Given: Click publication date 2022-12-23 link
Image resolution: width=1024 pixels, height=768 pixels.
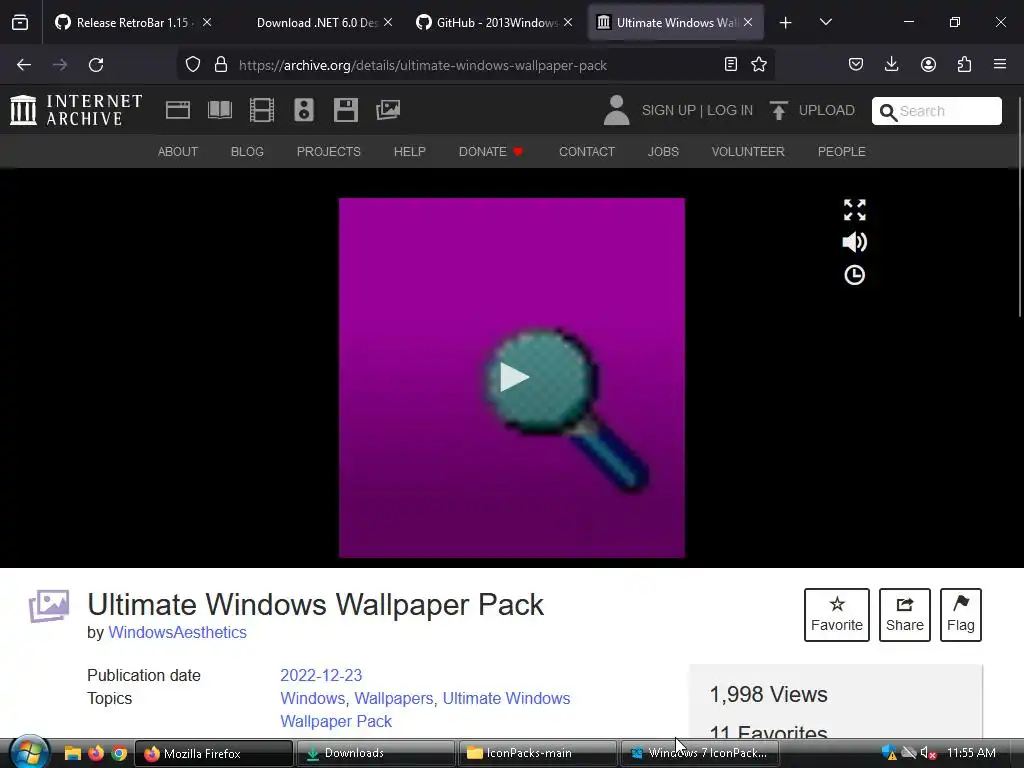Looking at the screenshot, I should [321, 675].
